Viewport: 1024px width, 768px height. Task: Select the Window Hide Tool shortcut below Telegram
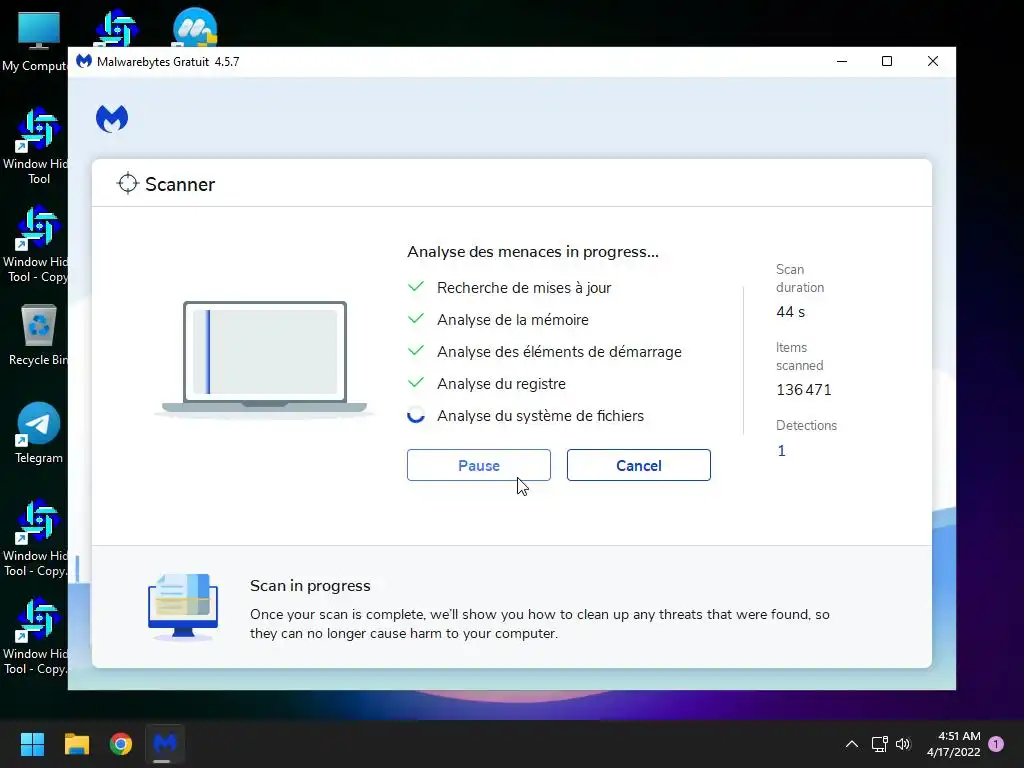pos(35,538)
